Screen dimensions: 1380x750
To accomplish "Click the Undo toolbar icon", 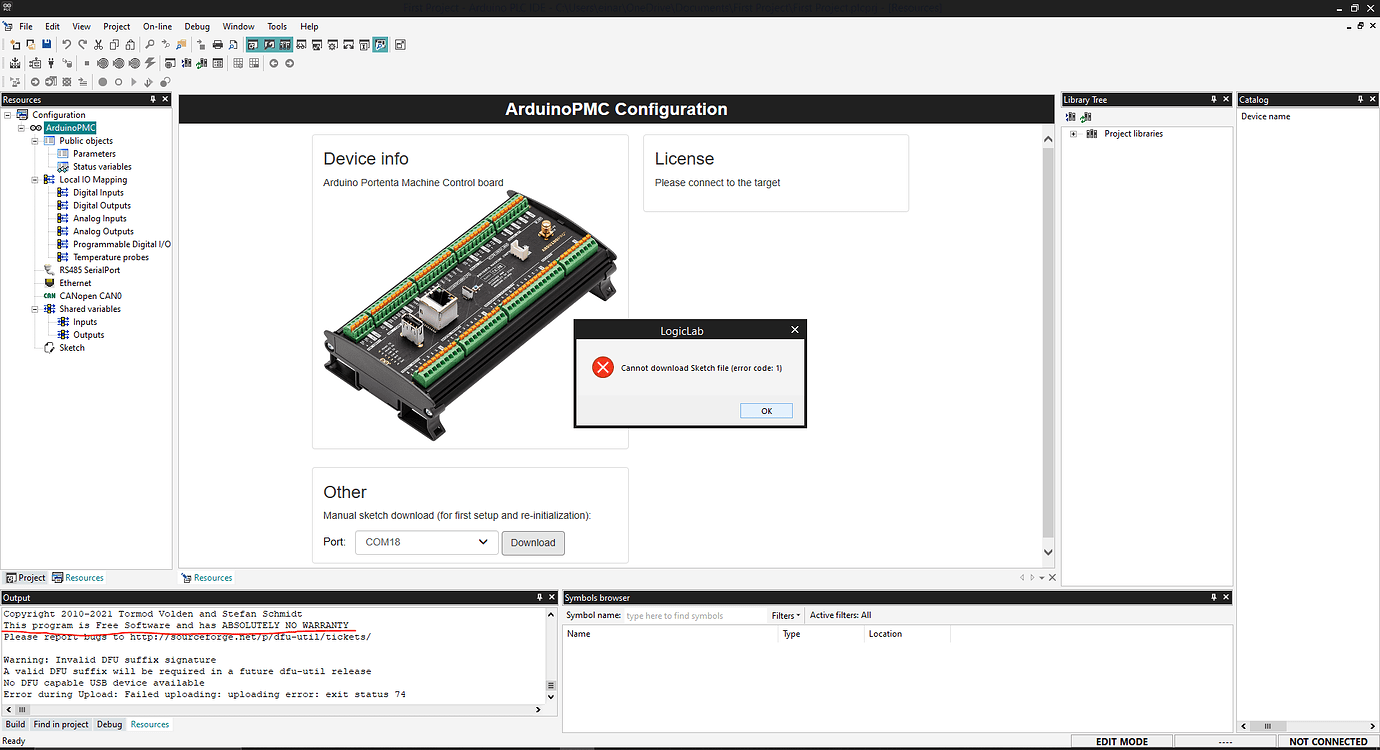I will pyautogui.click(x=66, y=44).
